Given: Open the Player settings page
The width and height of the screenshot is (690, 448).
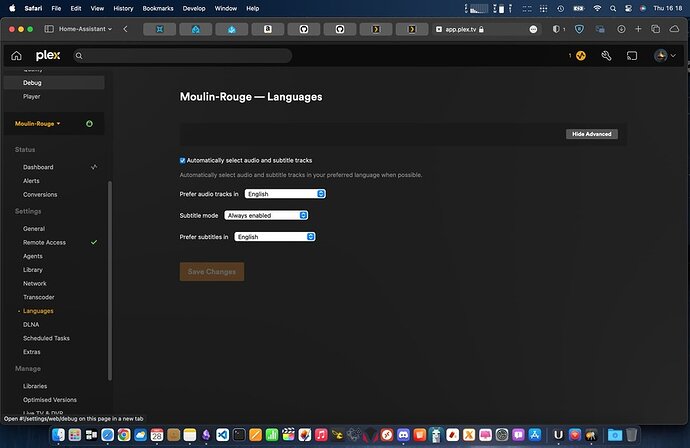Looking at the screenshot, I should pyautogui.click(x=32, y=96).
